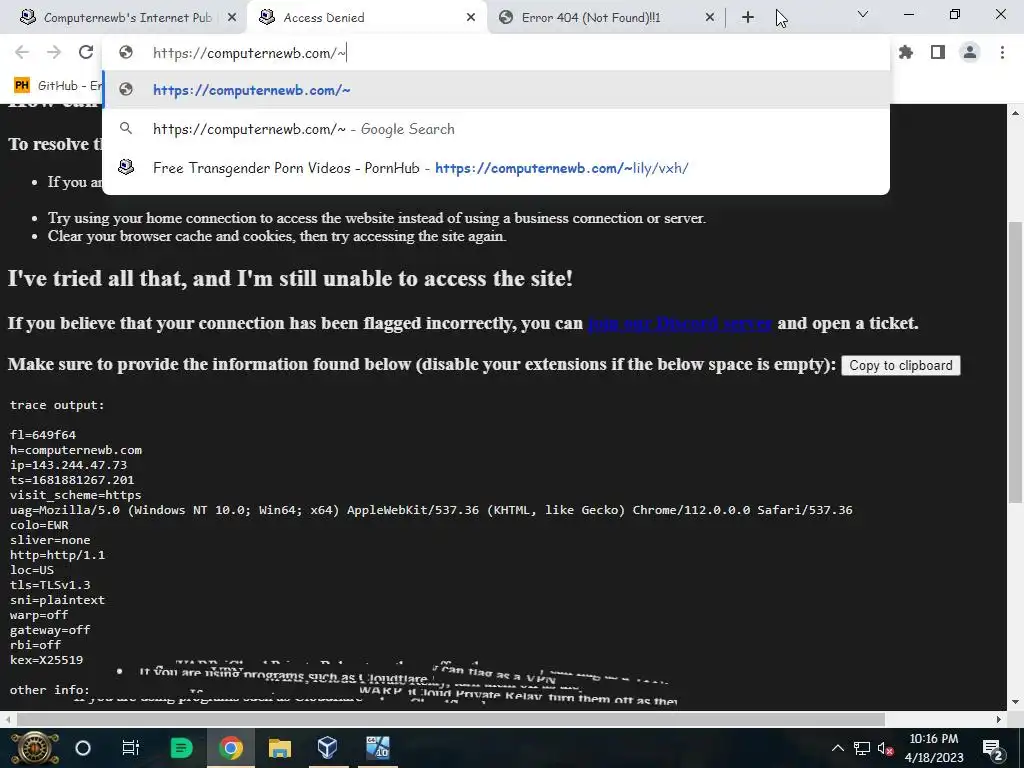Click the kex=X25519 trace line
Screen dimensions: 1024x768
(46, 660)
